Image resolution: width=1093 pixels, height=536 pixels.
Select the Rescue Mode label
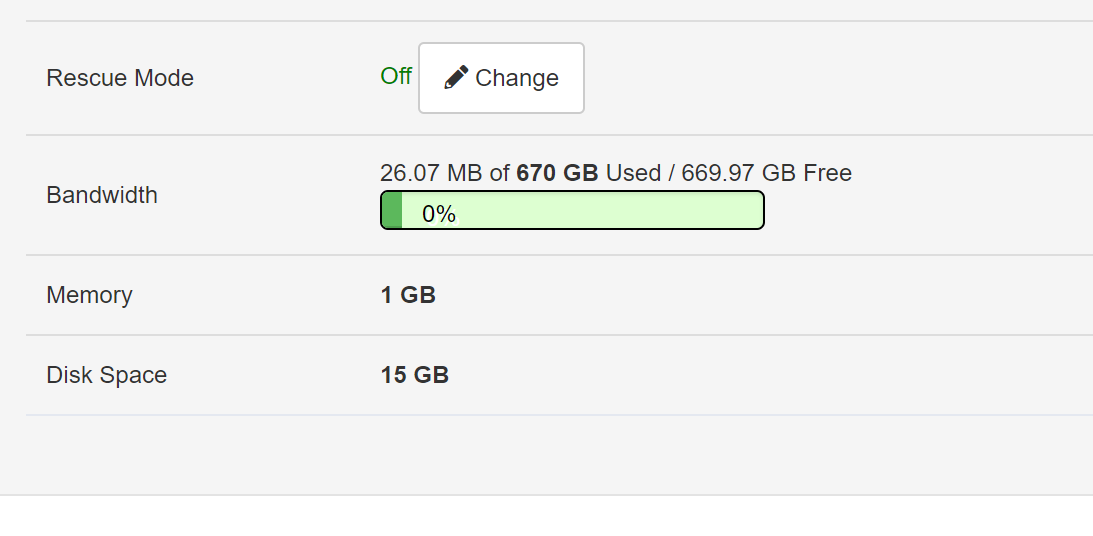click(x=120, y=78)
